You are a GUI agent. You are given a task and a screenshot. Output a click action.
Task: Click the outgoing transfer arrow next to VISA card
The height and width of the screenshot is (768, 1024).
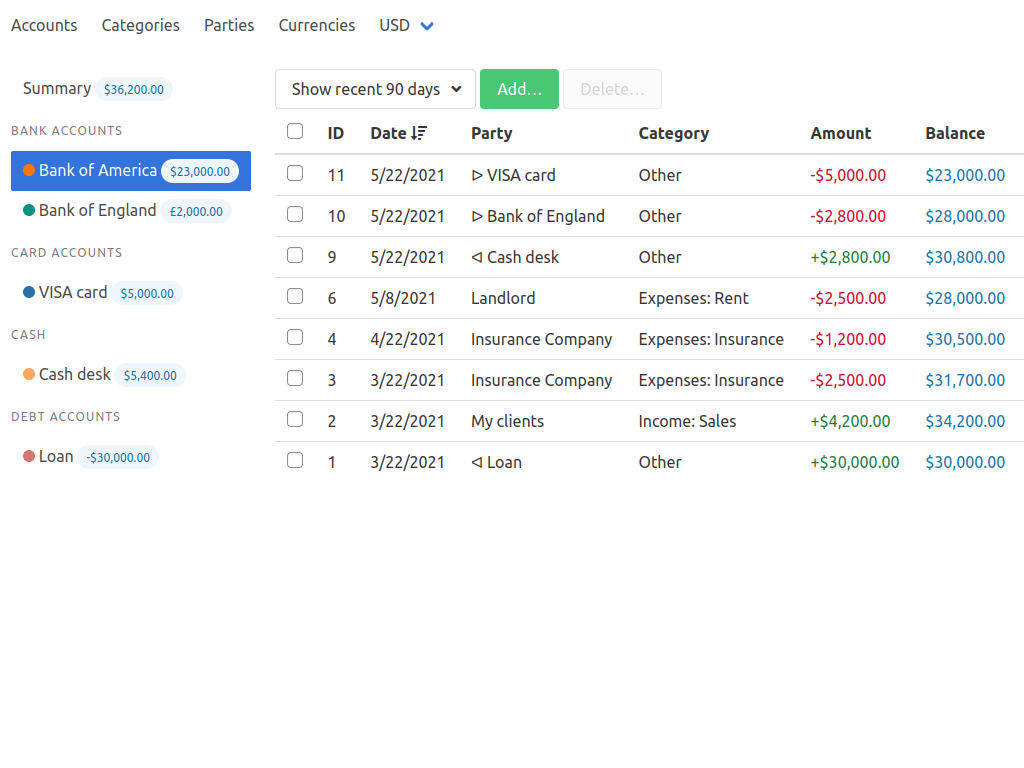[x=477, y=176]
